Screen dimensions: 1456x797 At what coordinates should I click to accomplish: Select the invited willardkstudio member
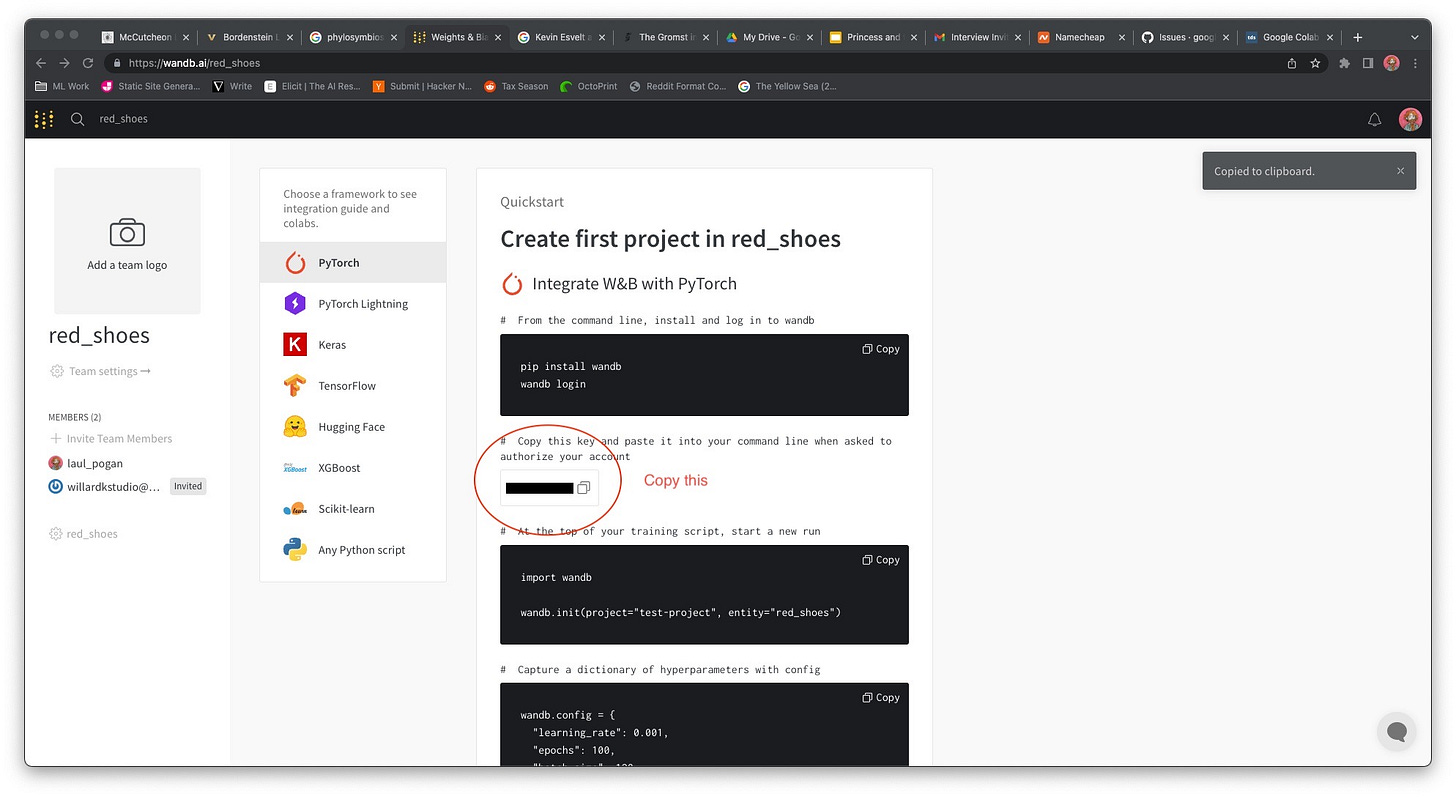pyautogui.click(x=104, y=486)
